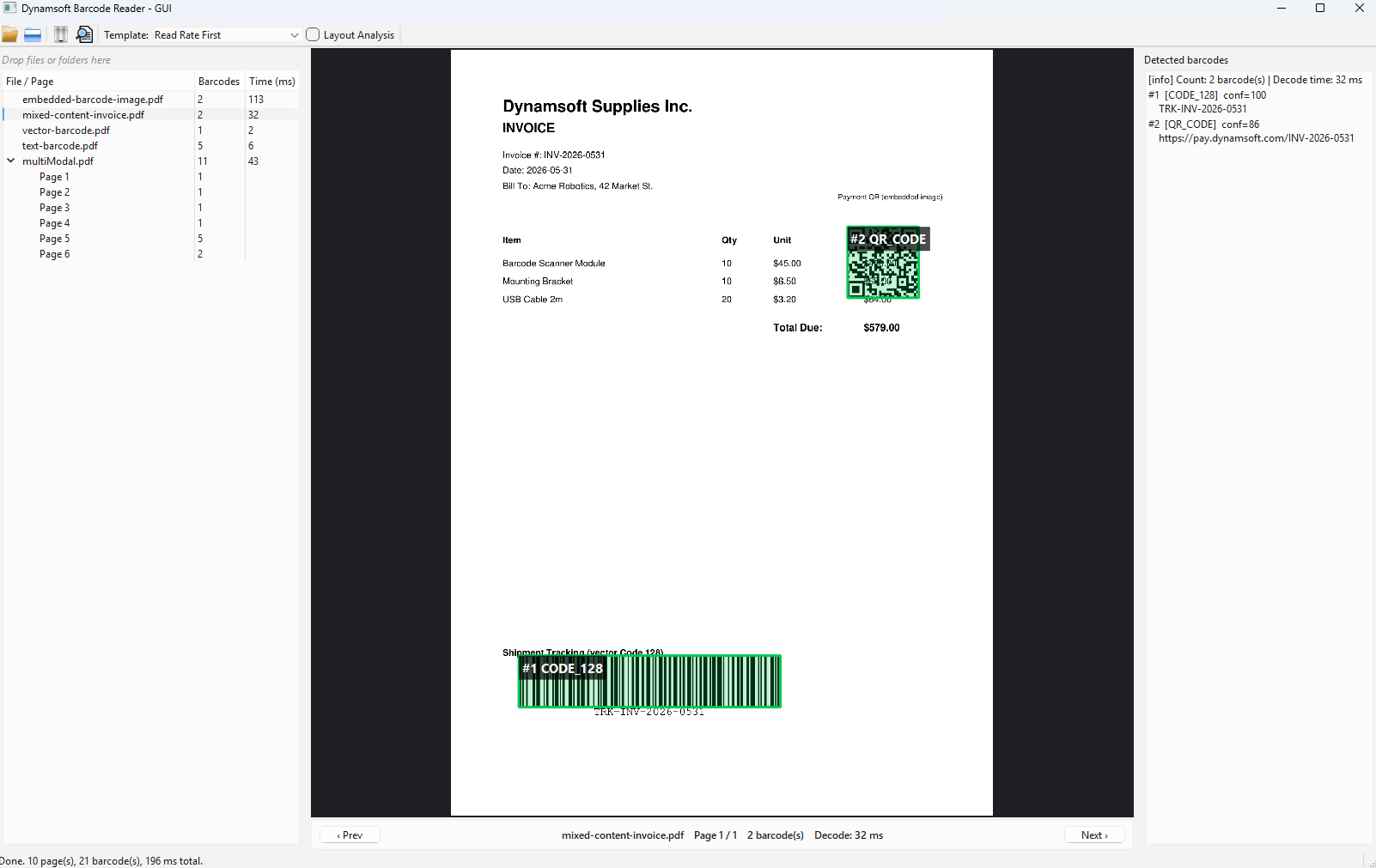Click barcode count 11 for multiModal.pdf
1376x868 pixels.
point(203,161)
